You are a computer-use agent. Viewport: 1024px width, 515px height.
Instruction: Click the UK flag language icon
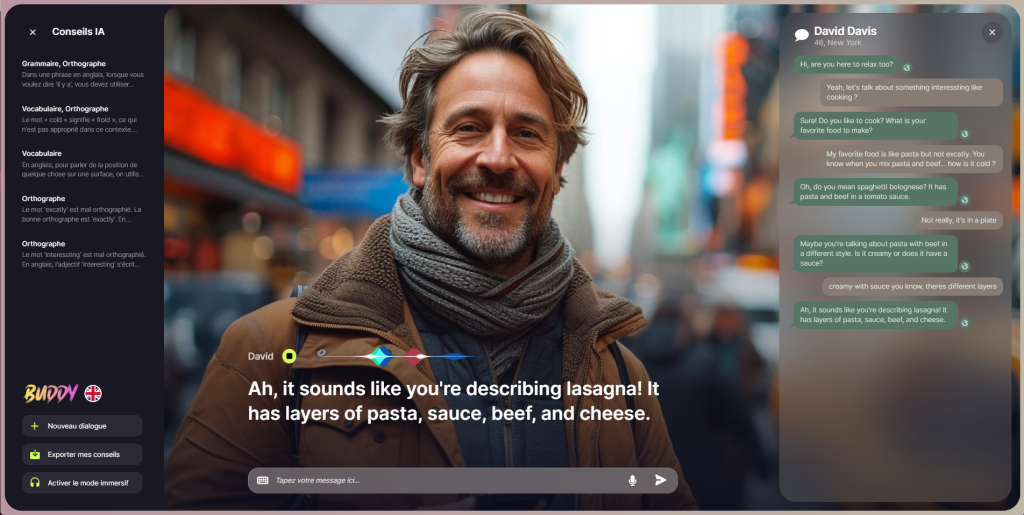(93, 393)
